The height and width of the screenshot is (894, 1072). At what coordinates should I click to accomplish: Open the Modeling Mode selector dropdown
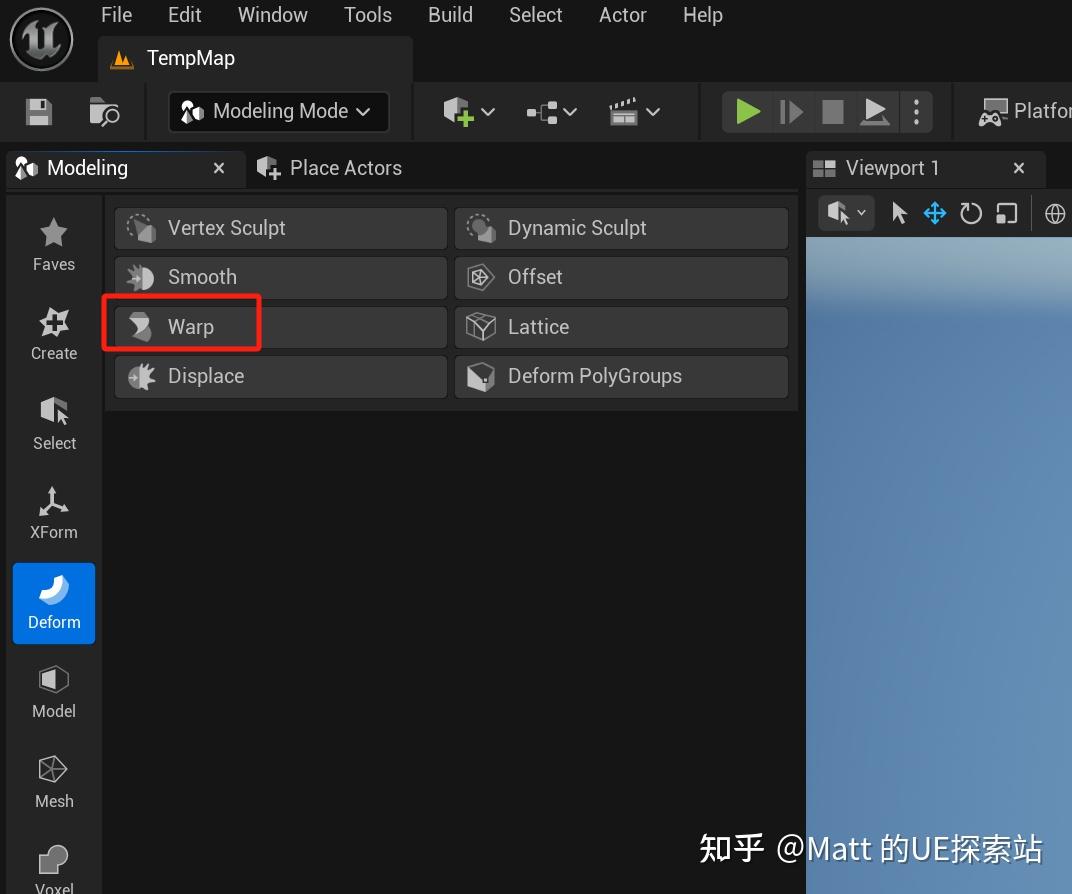[x=277, y=111]
